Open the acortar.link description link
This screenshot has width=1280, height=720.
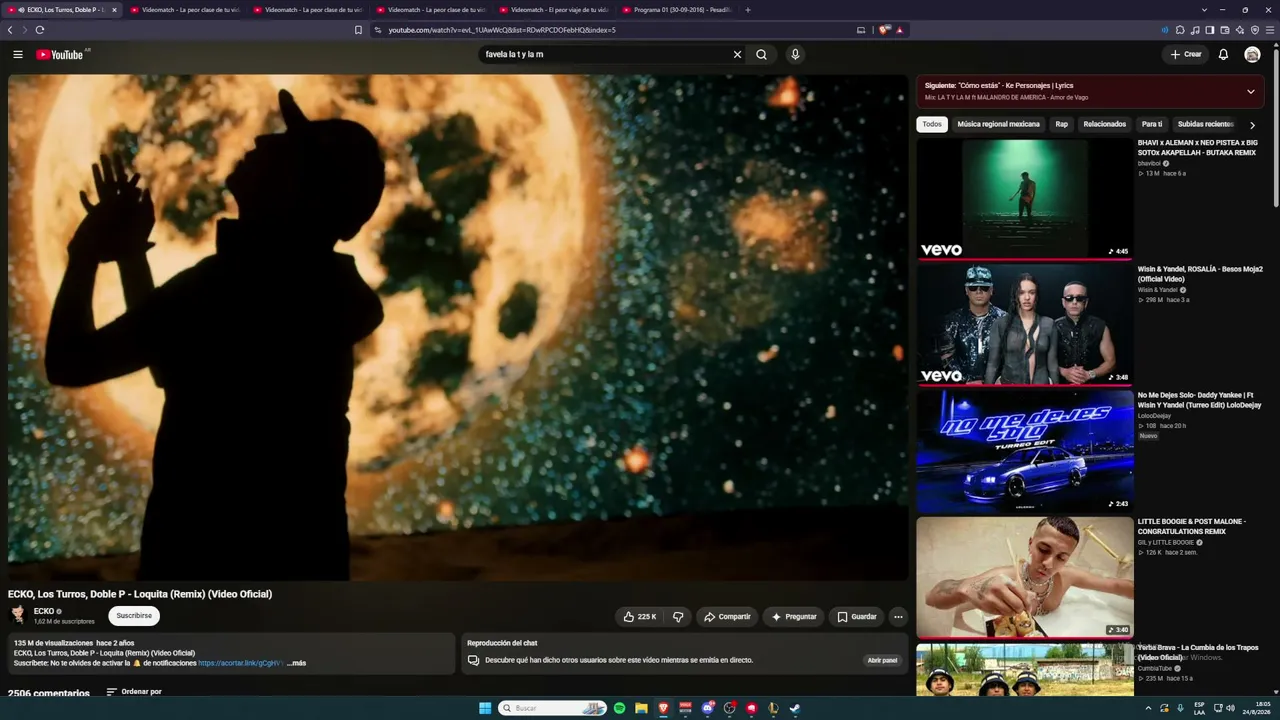241,663
